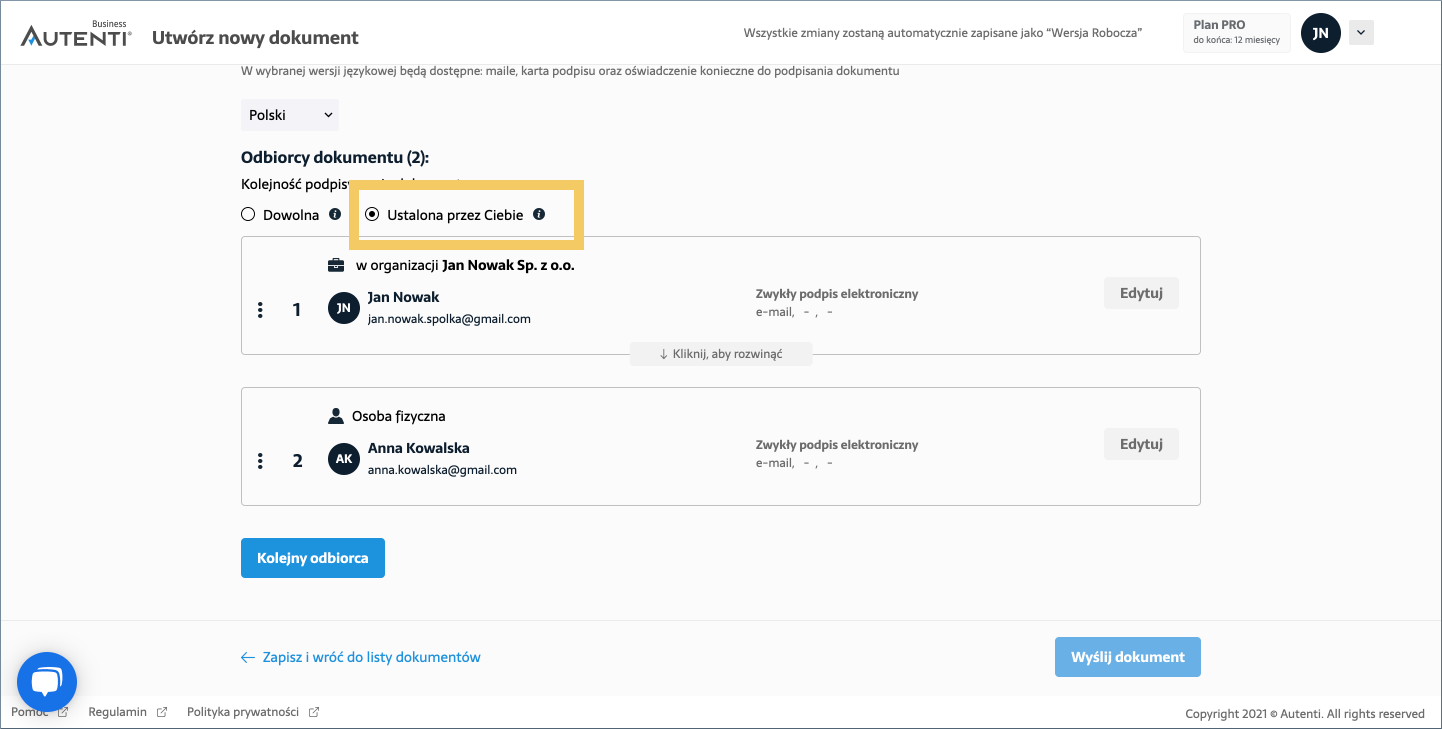Screen dimensions: 1442x729
Task: Click the JN avatar of Jan Nowak
Action: [344, 308]
